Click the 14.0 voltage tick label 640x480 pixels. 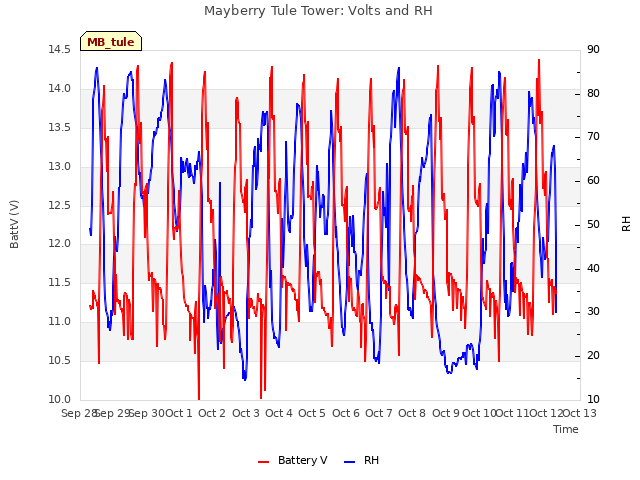coord(60,89)
